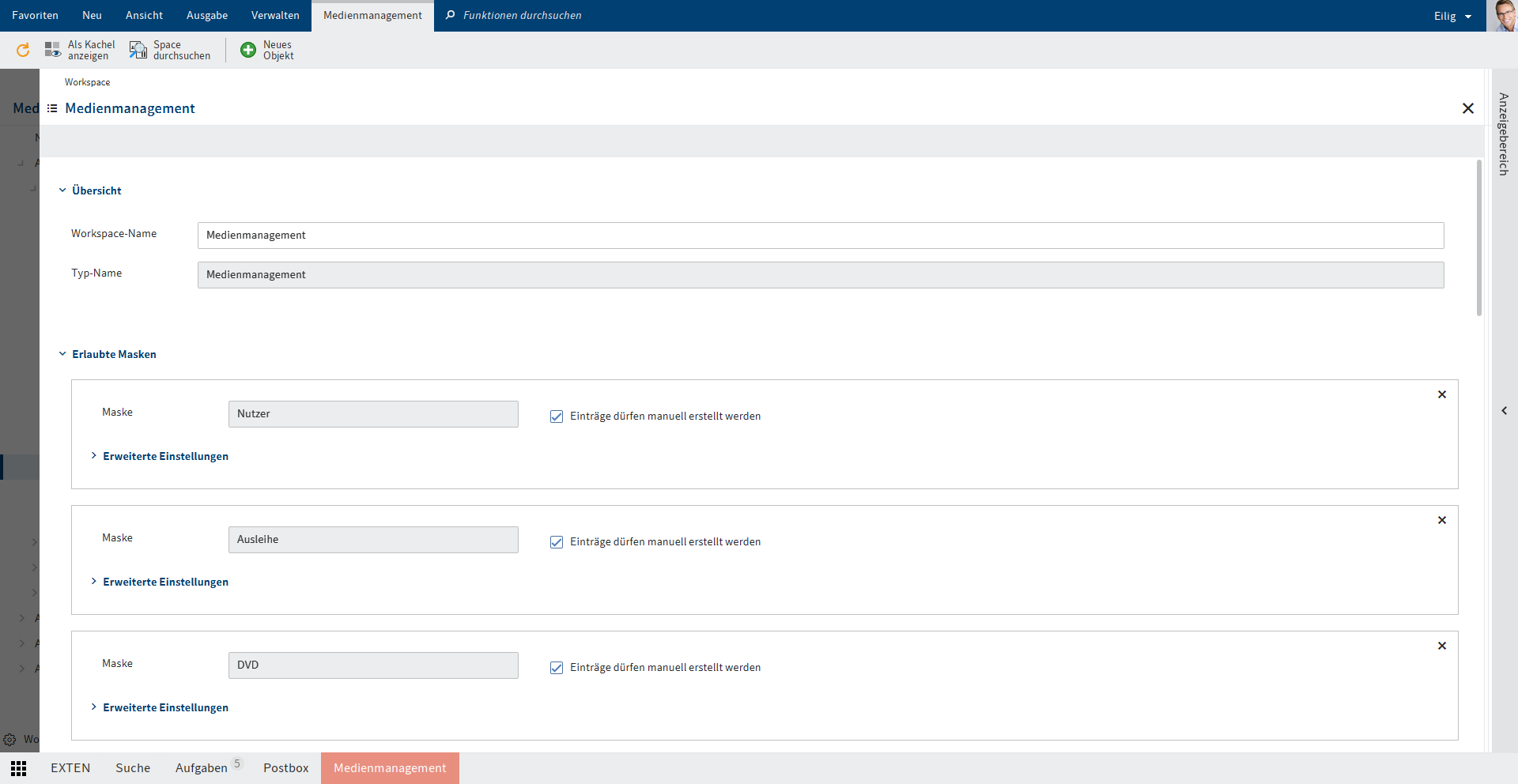This screenshot has width=1518, height=784.
Task: Uncheck manual entry creation for the DVD mask
Action: pos(557,667)
